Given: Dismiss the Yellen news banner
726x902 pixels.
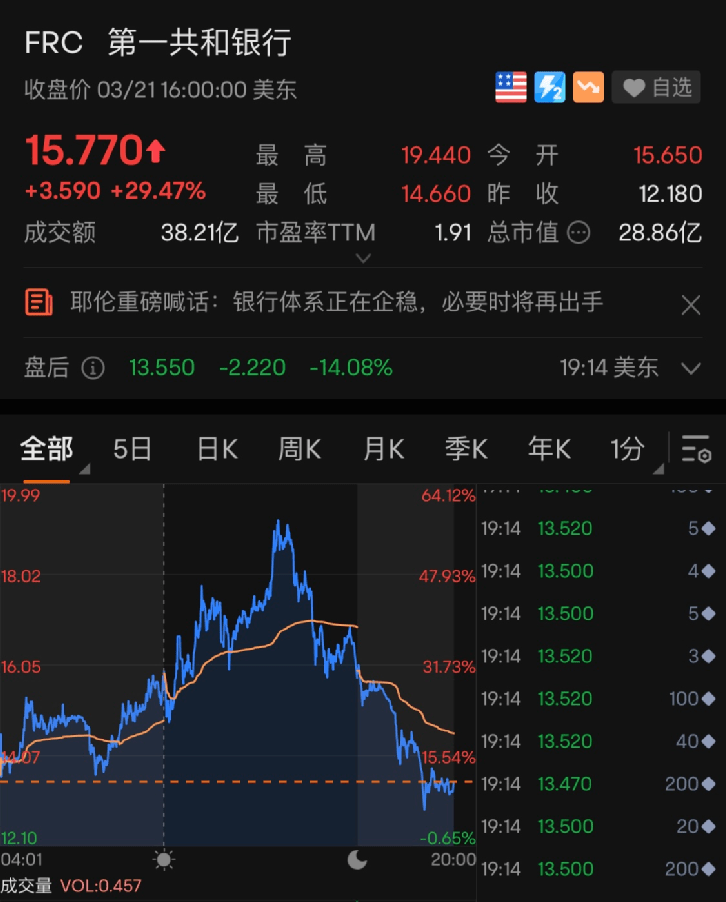Looking at the screenshot, I should (690, 305).
